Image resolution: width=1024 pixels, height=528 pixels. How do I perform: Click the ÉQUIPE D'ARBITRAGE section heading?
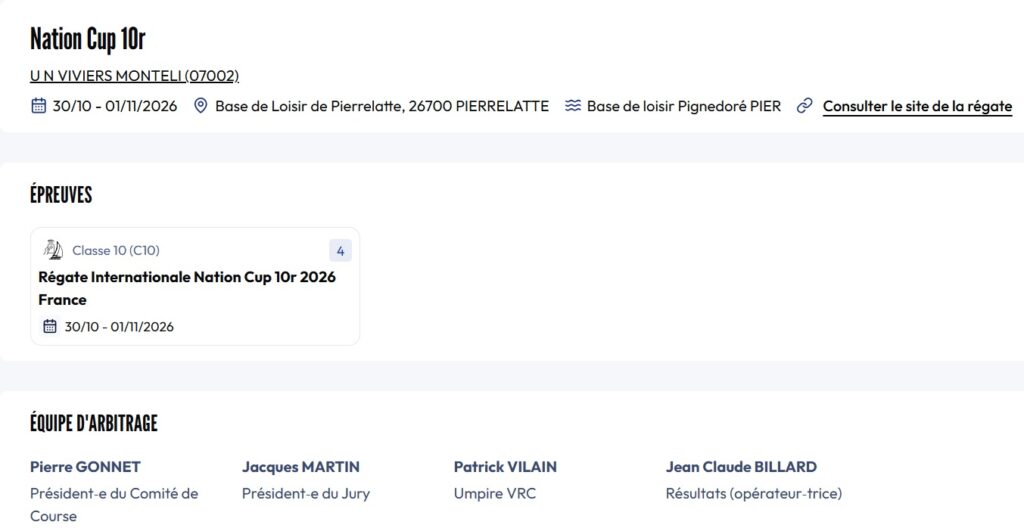[94, 423]
